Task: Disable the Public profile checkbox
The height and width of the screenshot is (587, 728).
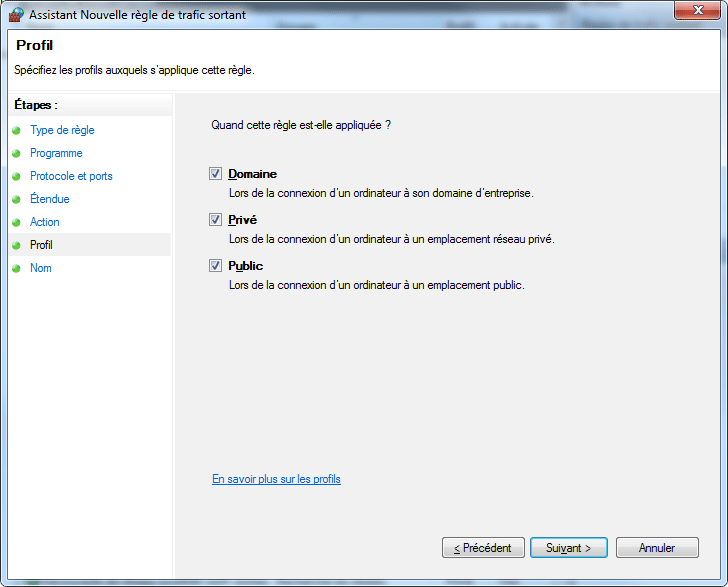Action: coord(215,266)
